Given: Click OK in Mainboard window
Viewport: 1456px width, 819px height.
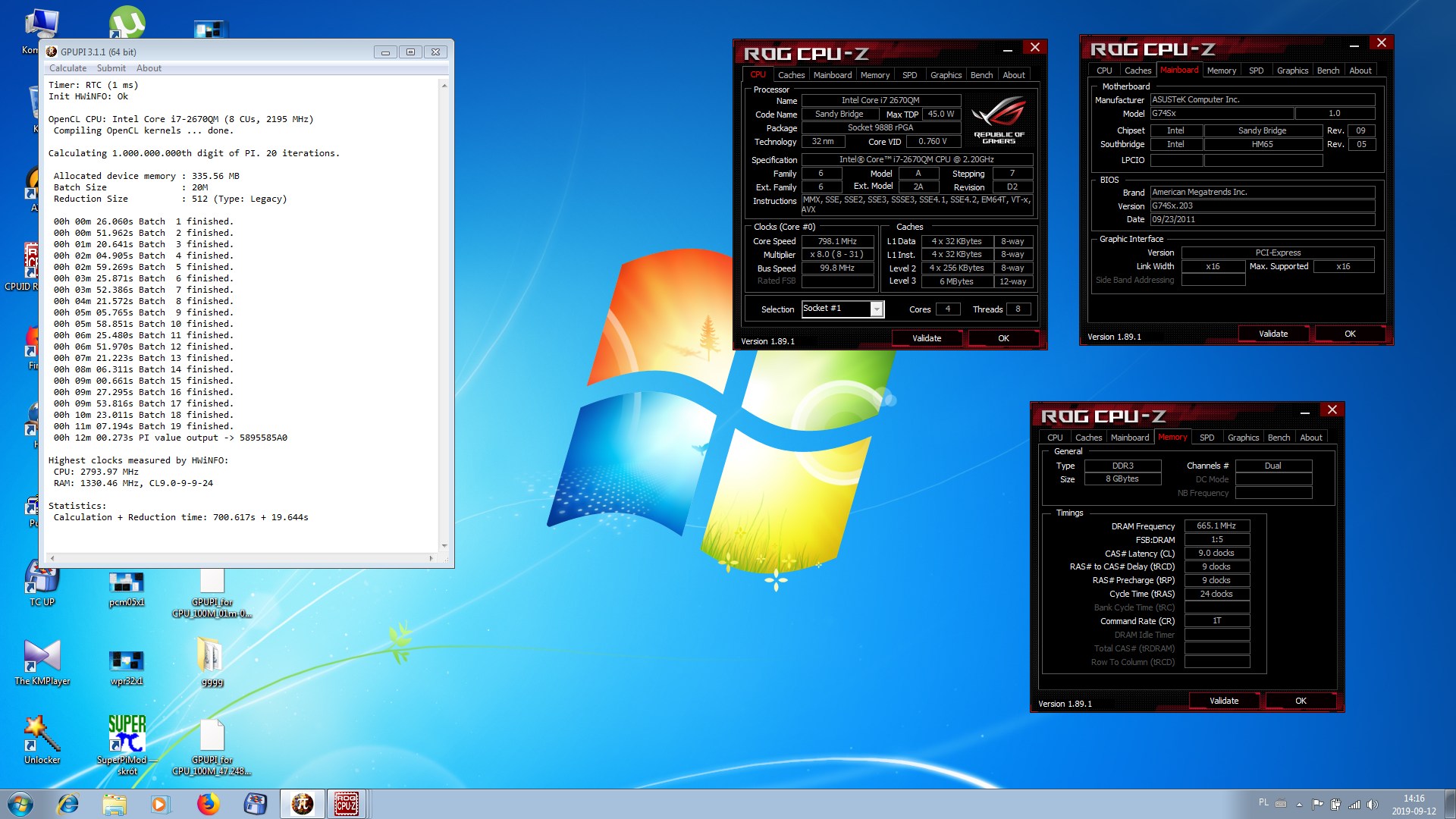Looking at the screenshot, I should pyautogui.click(x=1350, y=334).
